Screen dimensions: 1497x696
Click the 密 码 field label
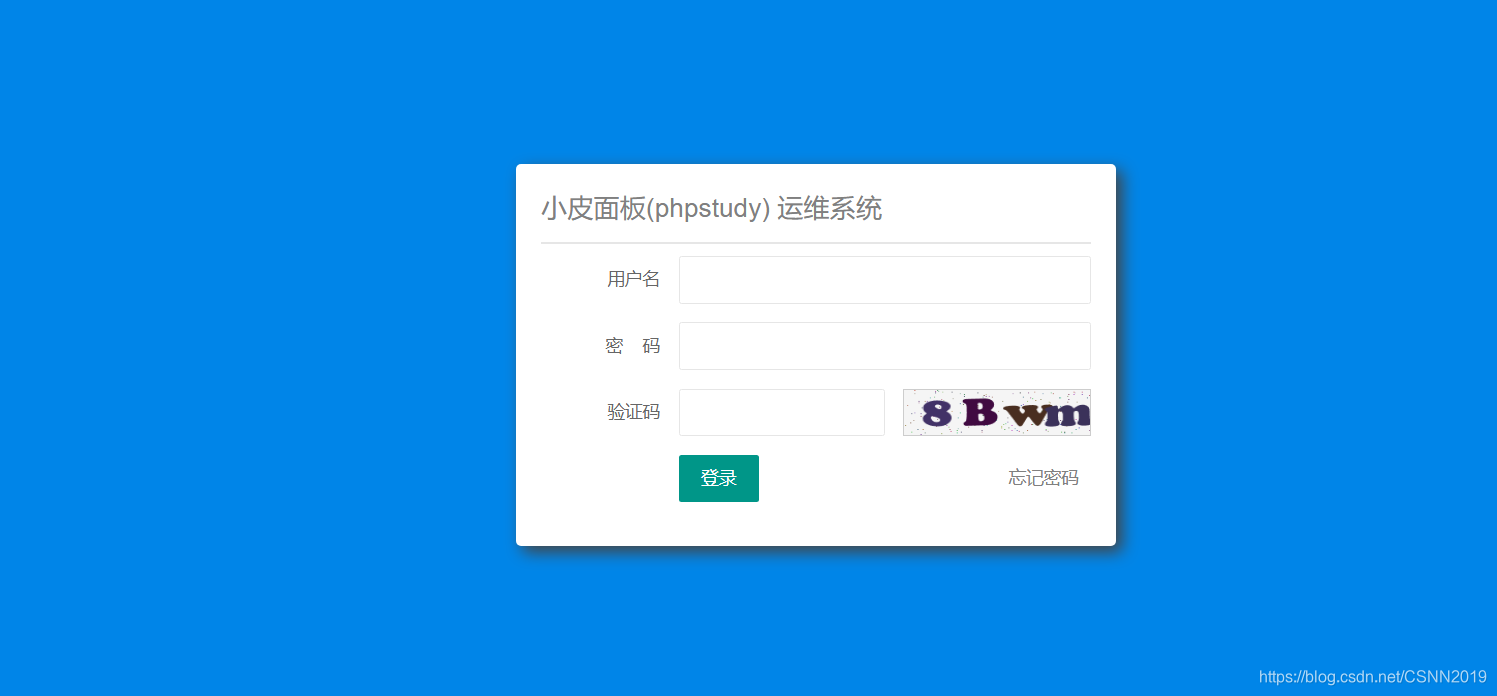click(x=633, y=345)
